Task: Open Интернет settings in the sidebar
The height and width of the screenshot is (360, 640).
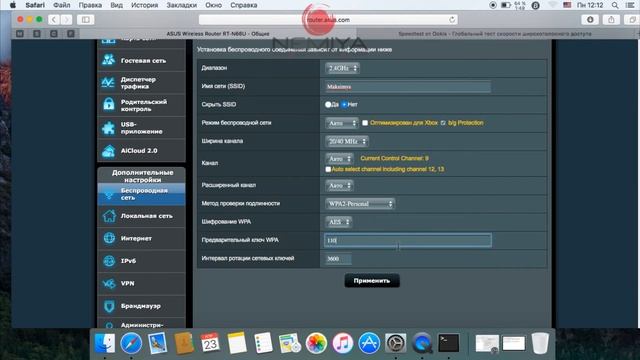Action: [x=141, y=238]
